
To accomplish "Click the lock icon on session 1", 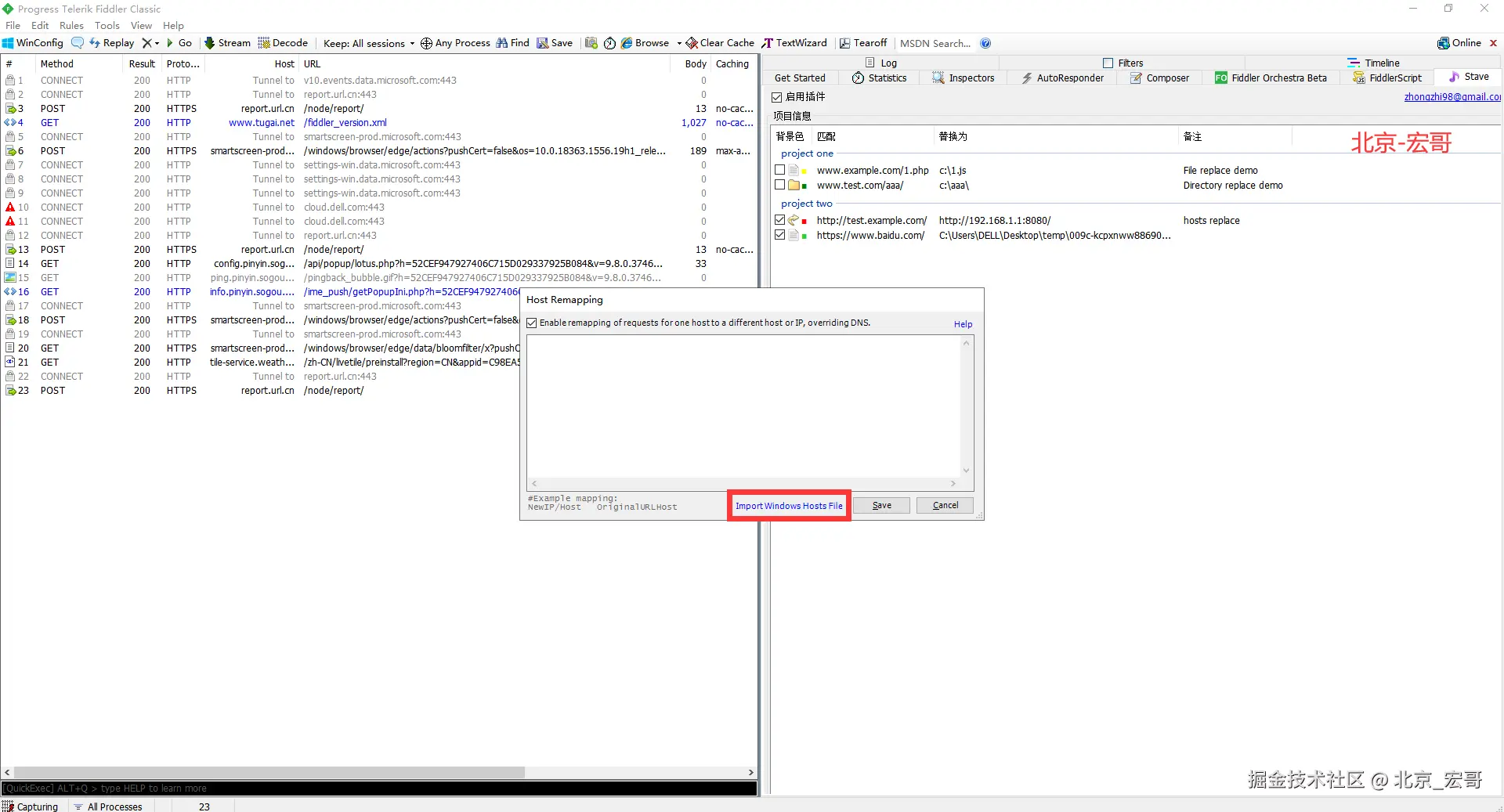I will 10,81.
